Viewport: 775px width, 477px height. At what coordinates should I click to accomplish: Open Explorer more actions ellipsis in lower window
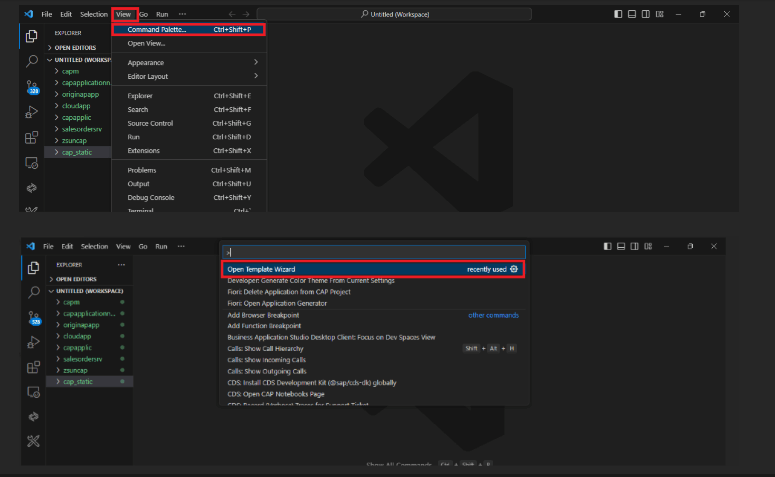[121, 265]
